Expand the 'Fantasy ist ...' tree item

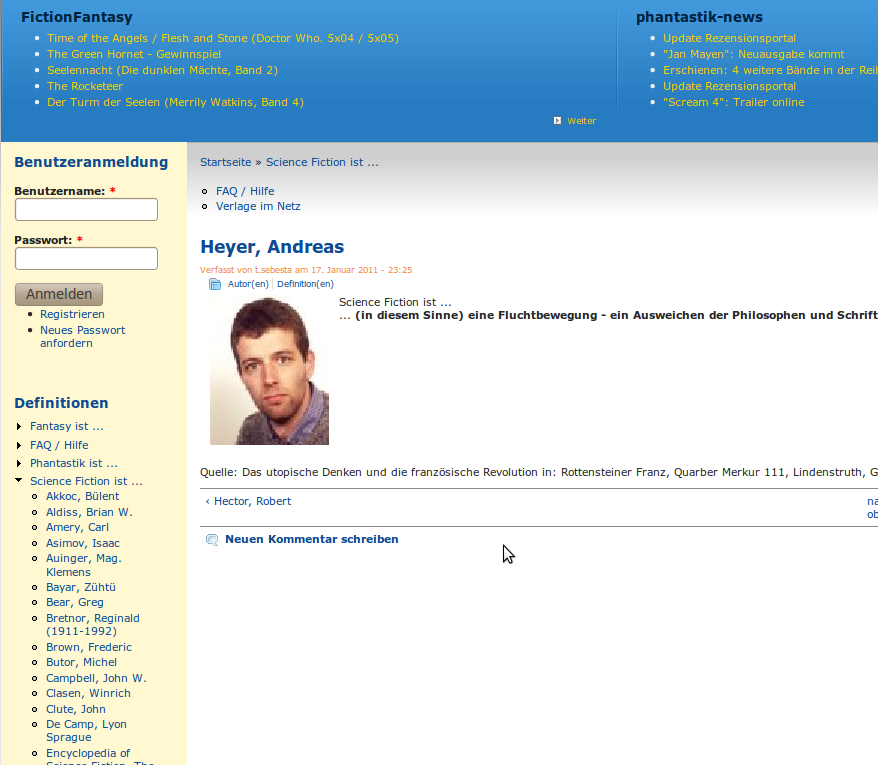click(x=19, y=427)
